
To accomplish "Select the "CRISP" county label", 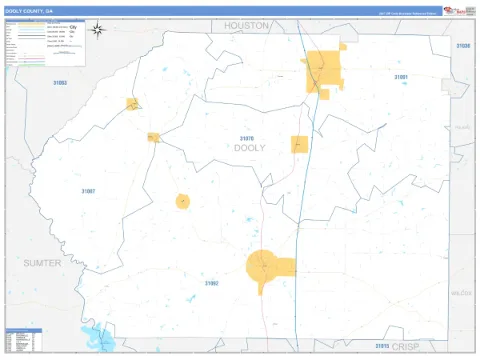I will pos(405,347).
